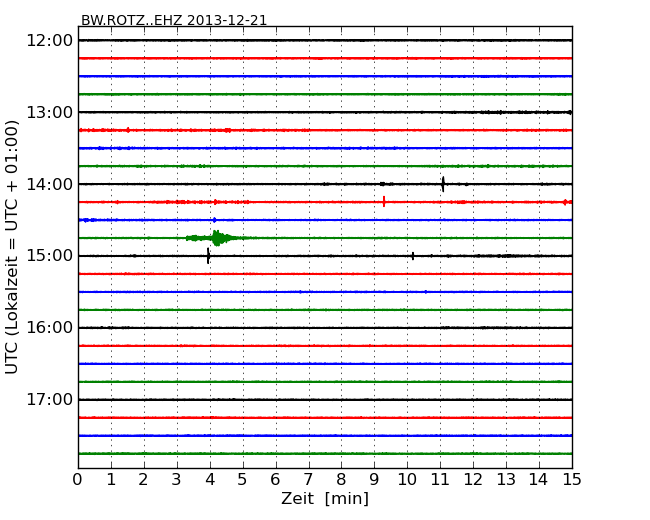Click the red spike near minute 9
The image size is (650, 520).
(384, 202)
